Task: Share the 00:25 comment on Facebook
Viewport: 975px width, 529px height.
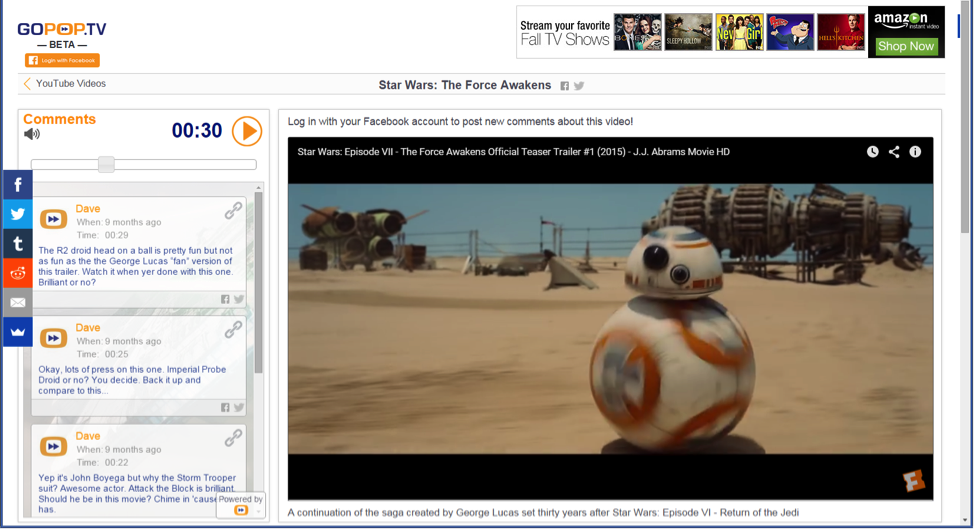Action: click(x=225, y=408)
